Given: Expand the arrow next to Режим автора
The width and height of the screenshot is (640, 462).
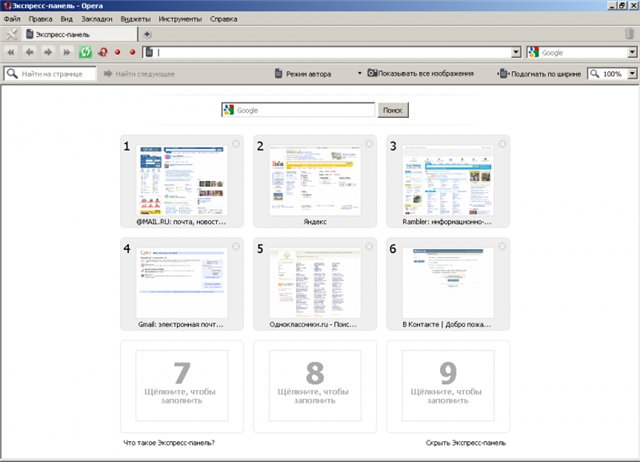Looking at the screenshot, I should (359, 73).
